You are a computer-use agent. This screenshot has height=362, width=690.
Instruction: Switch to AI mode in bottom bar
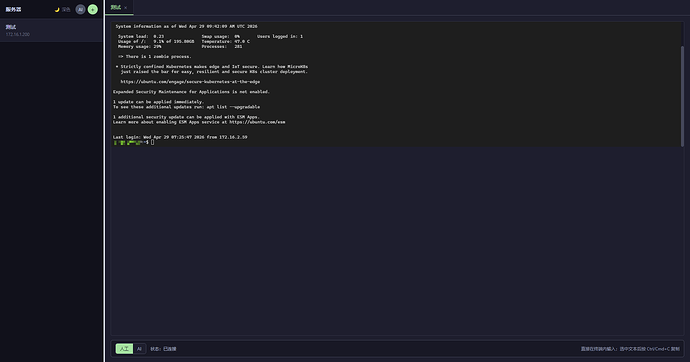click(x=139, y=349)
